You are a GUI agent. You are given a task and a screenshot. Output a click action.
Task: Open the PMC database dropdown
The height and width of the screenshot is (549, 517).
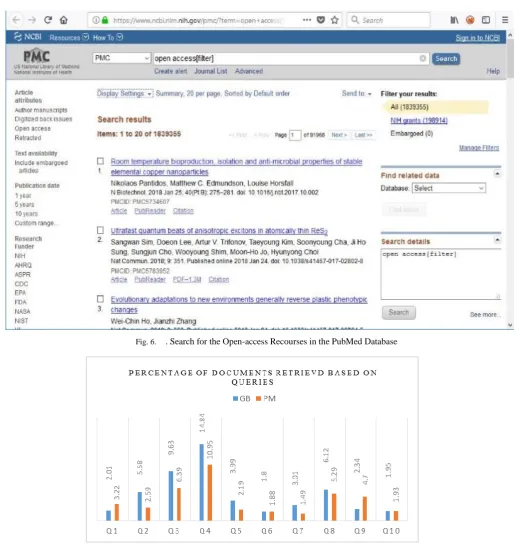click(x=121, y=58)
